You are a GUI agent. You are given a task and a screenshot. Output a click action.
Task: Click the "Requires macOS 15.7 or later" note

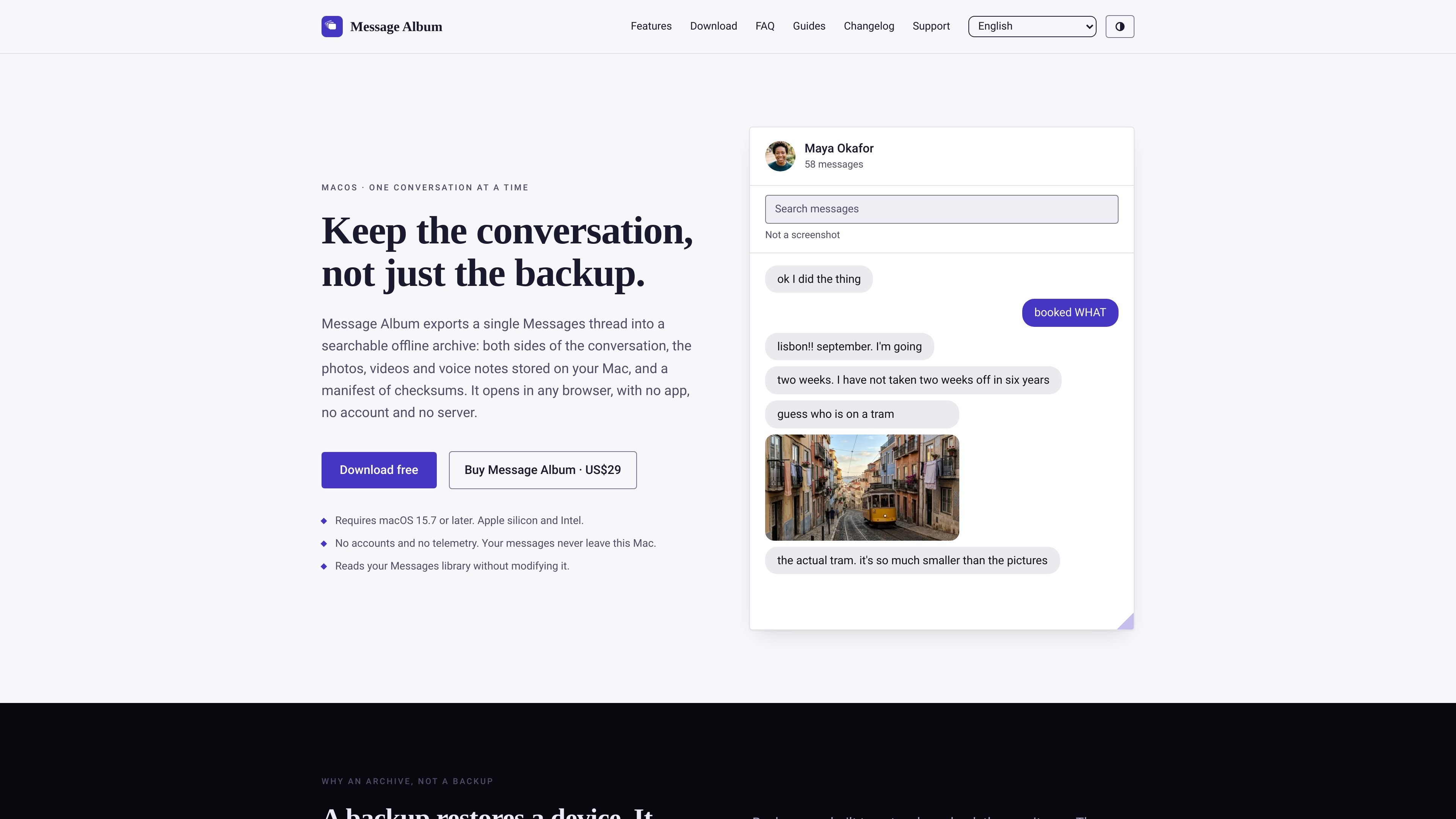pyautogui.click(x=459, y=521)
